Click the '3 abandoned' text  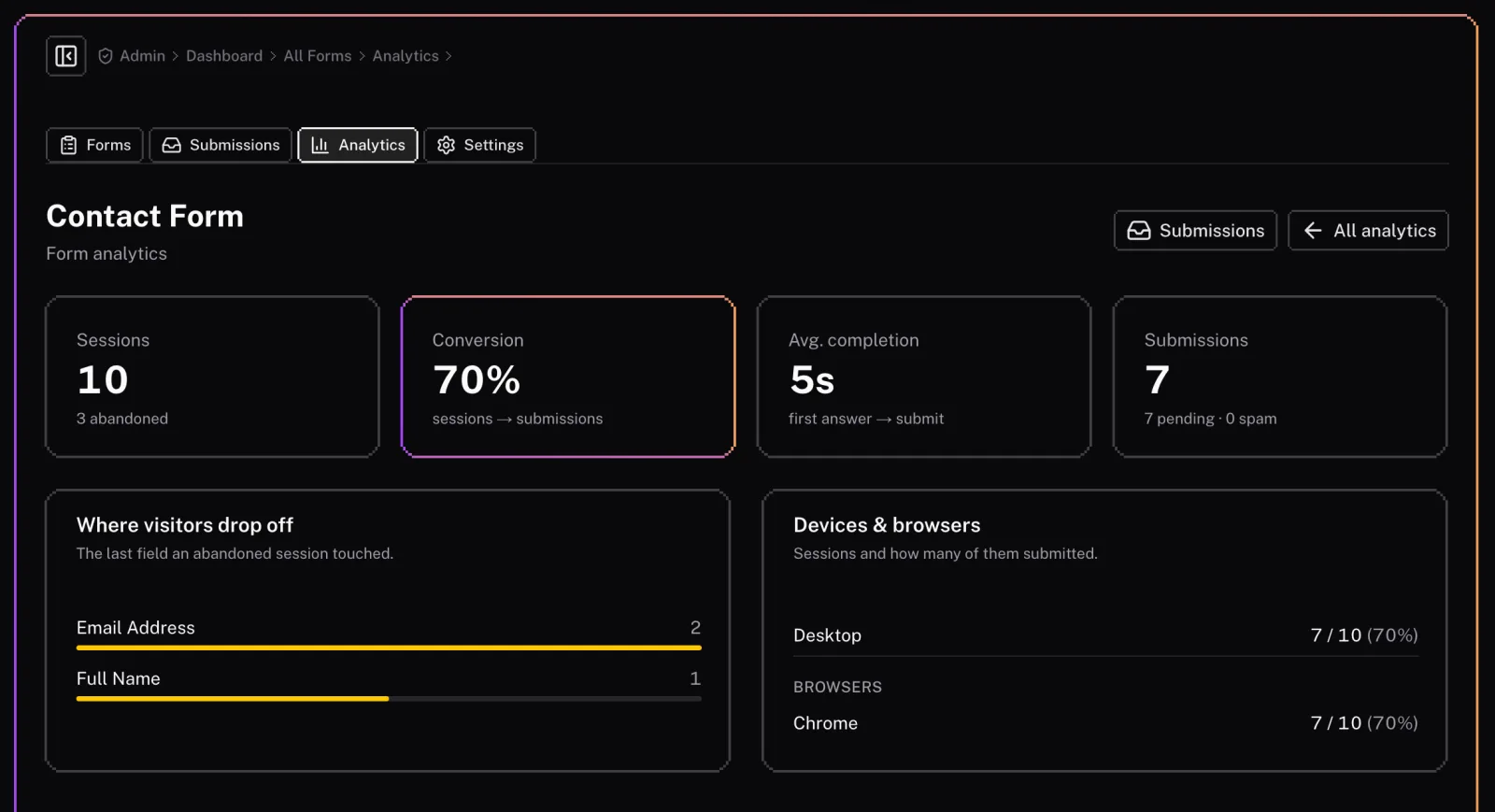pyautogui.click(x=122, y=419)
